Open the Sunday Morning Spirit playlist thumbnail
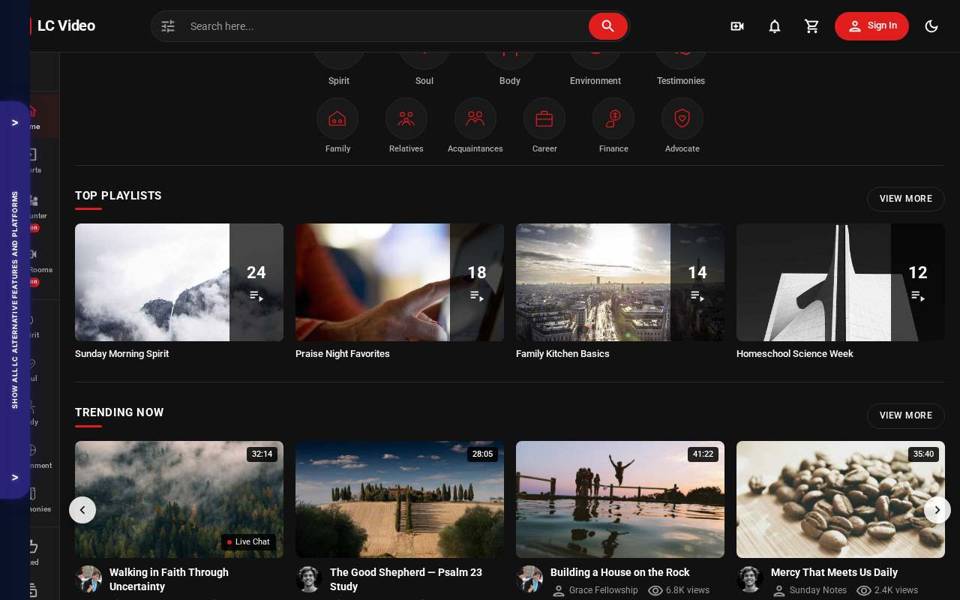Screen dimensions: 960x600 (x=179, y=282)
